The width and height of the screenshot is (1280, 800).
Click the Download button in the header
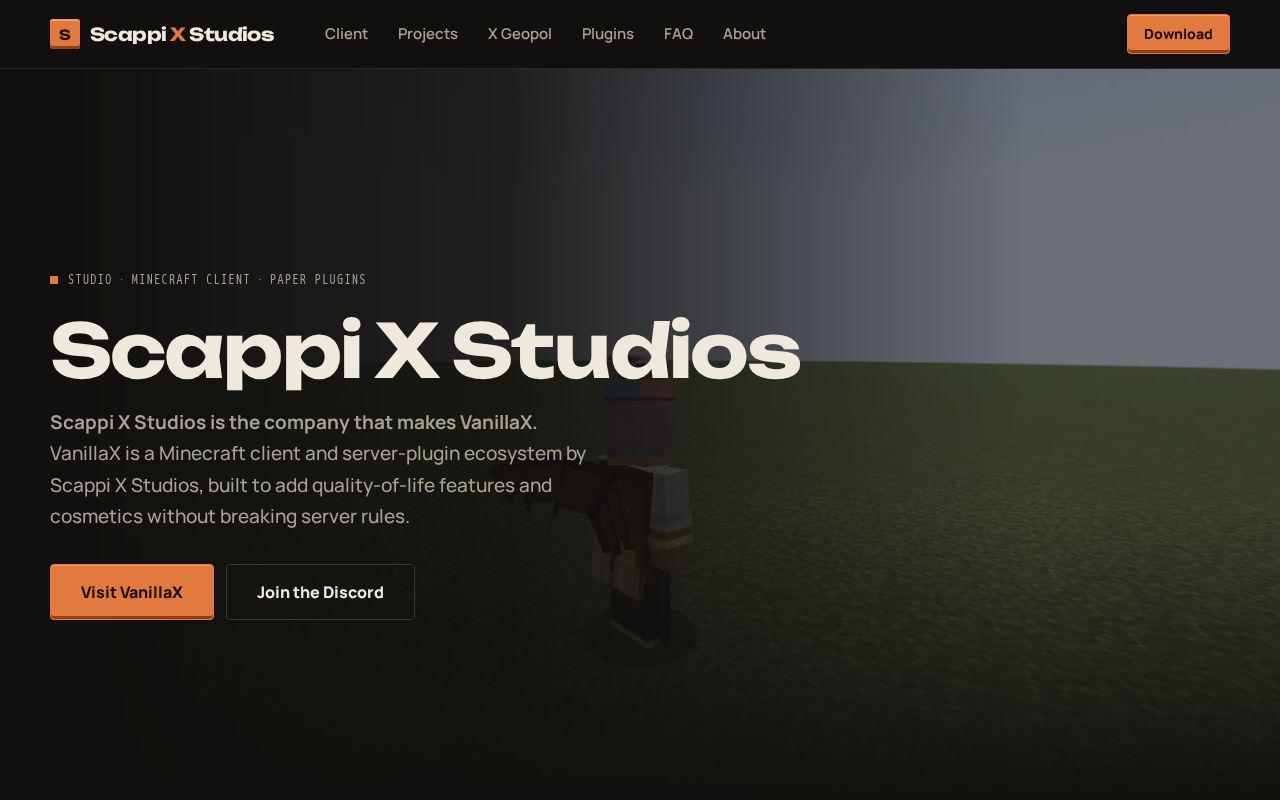[x=1178, y=34]
